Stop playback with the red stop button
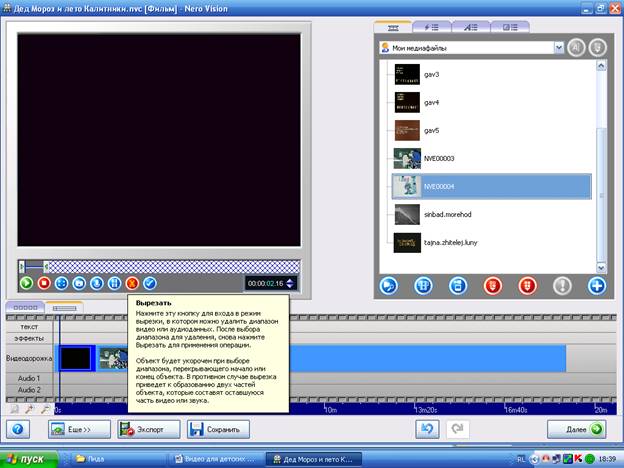This screenshot has width=624, height=468. click(44, 283)
